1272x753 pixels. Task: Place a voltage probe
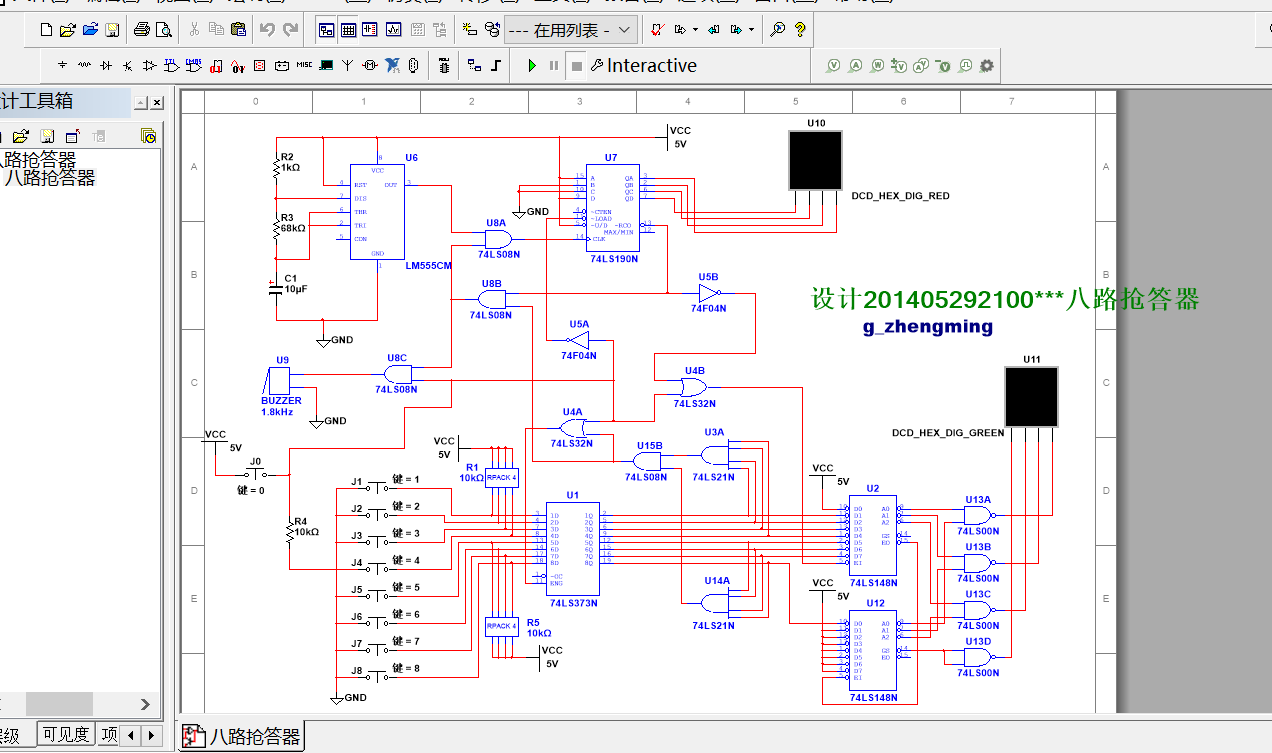click(x=833, y=65)
